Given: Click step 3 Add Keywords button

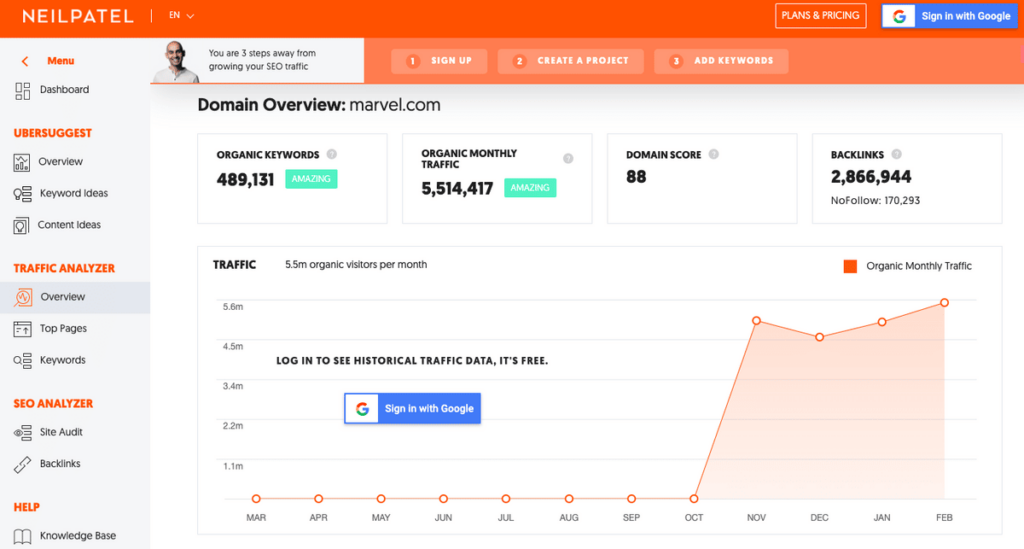Looking at the screenshot, I should (721, 61).
